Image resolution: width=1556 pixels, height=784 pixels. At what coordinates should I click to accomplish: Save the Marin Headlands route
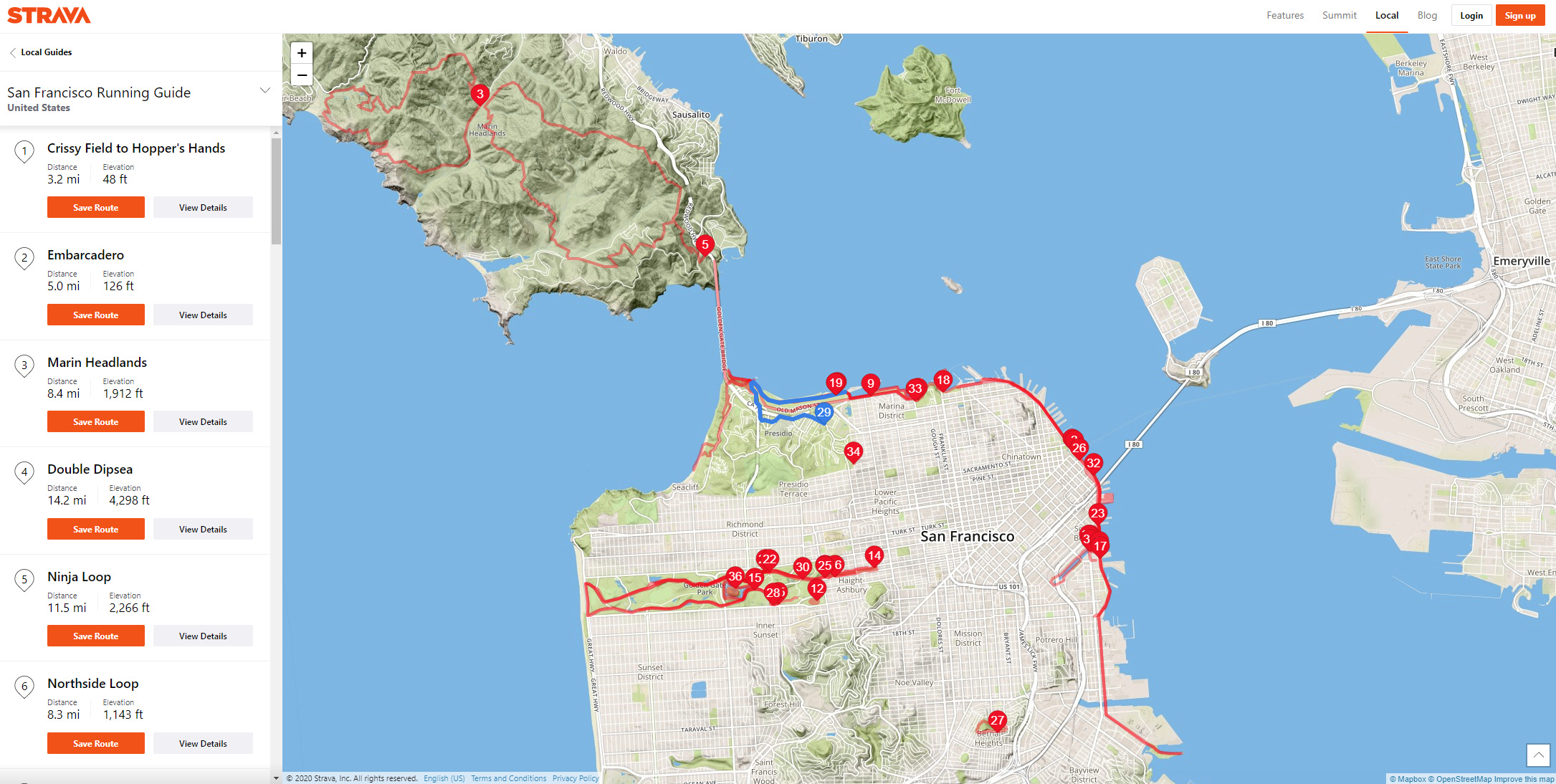96,422
